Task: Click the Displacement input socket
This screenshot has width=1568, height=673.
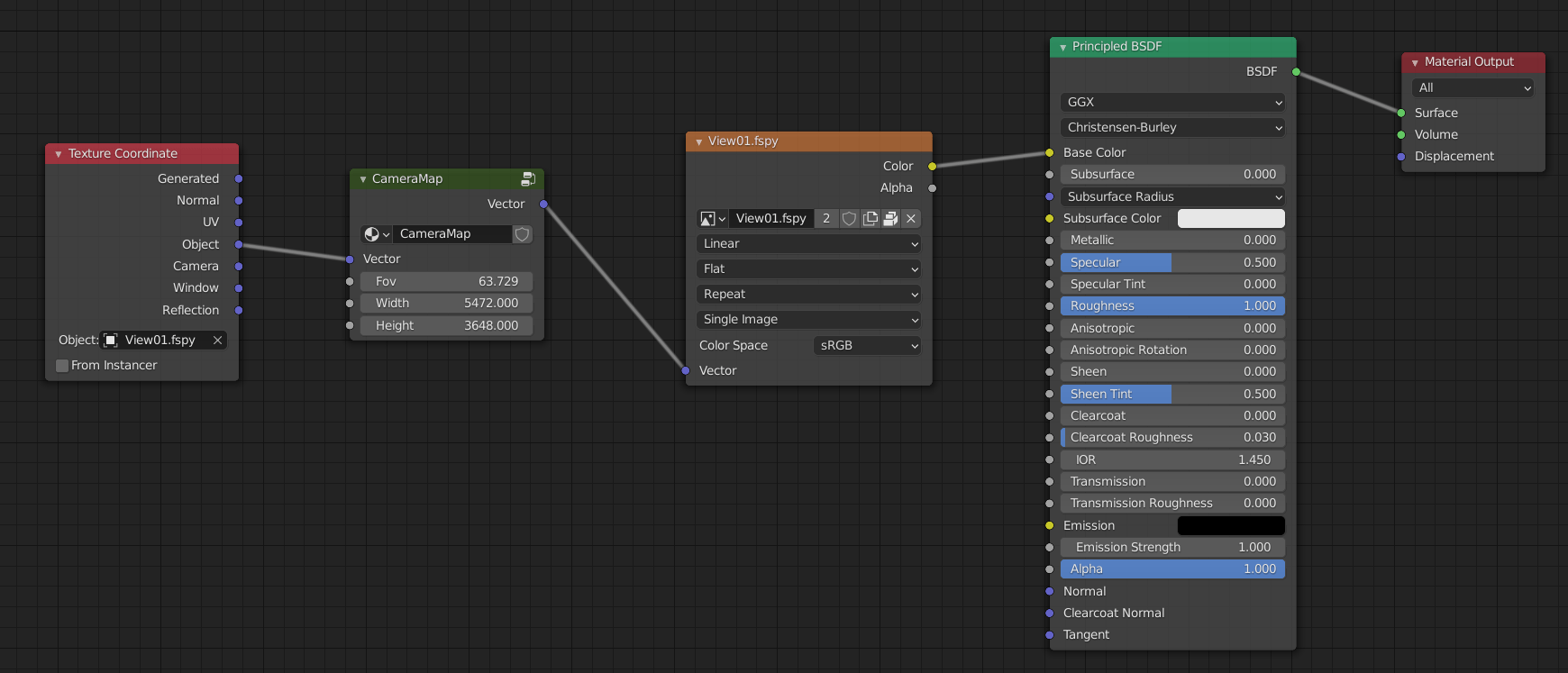Action: (x=1401, y=157)
